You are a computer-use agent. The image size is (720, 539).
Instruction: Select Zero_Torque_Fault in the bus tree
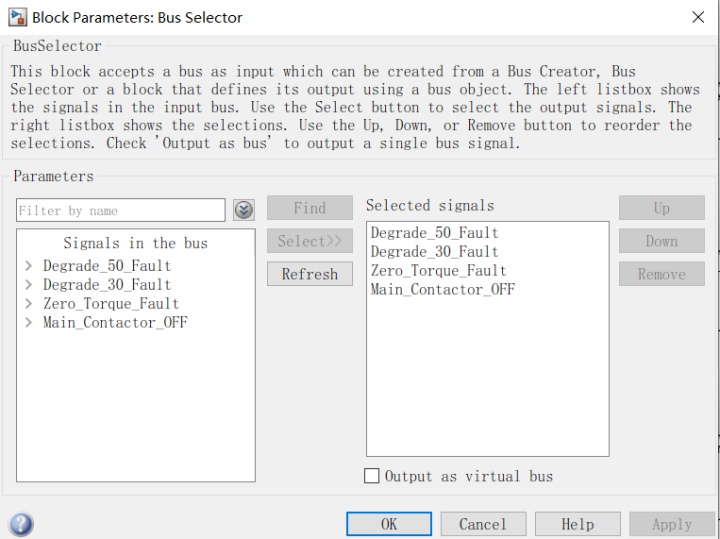tap(111, 304)
